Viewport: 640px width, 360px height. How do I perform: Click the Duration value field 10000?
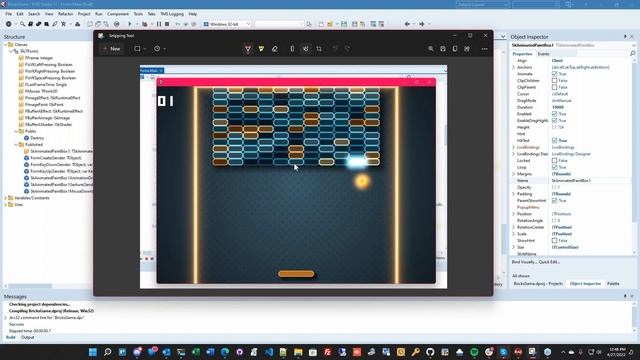(591, 107)
